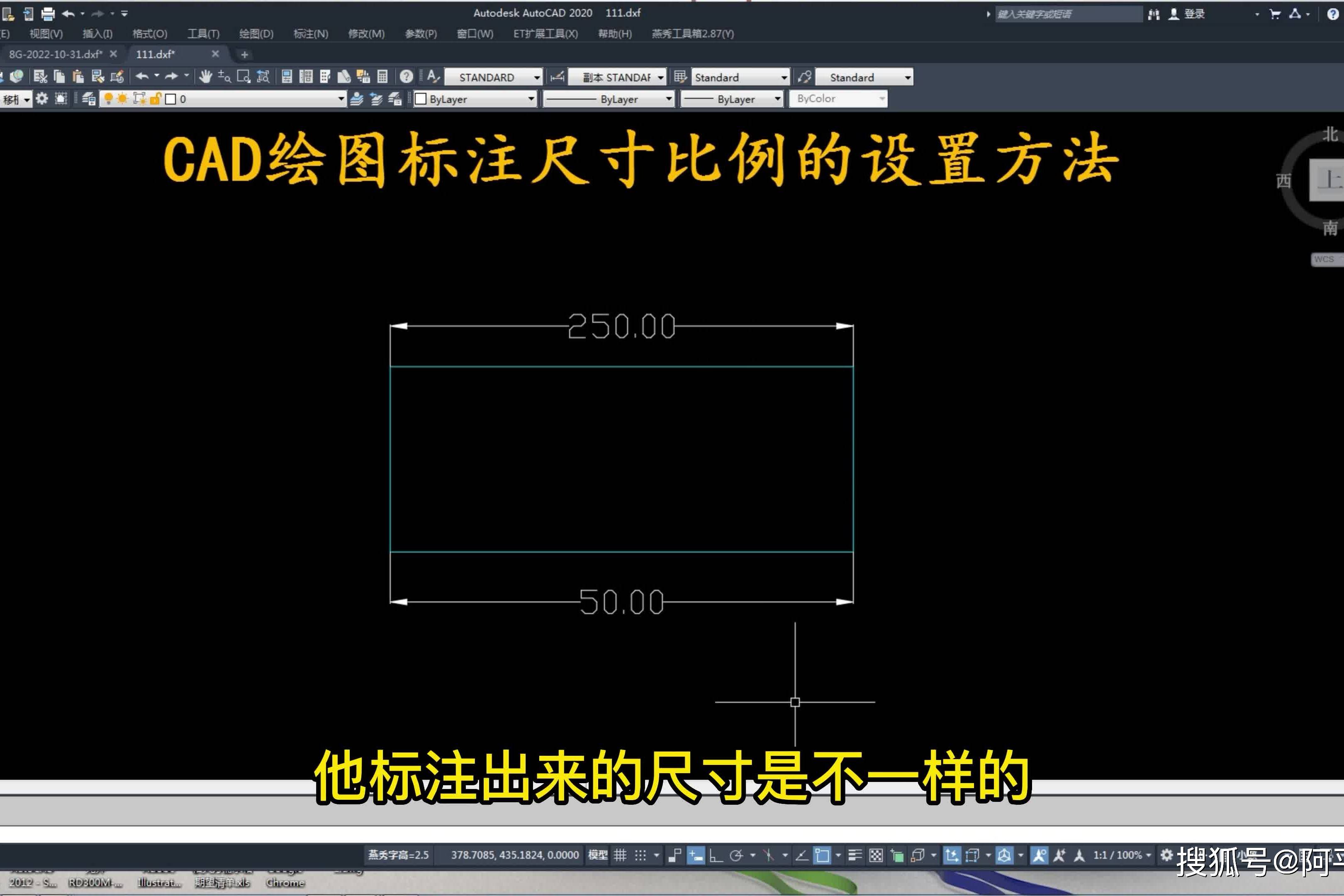This screenshot has height=896, width=1344.
Task: Choose the Zoom Window tool icon
Action: tap(244, 77)
